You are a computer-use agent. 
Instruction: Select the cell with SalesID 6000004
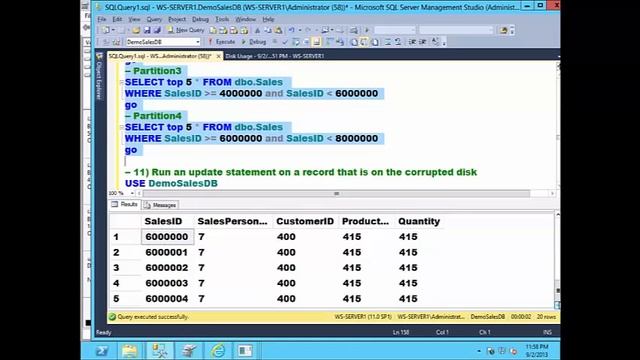tap(167, 299)
